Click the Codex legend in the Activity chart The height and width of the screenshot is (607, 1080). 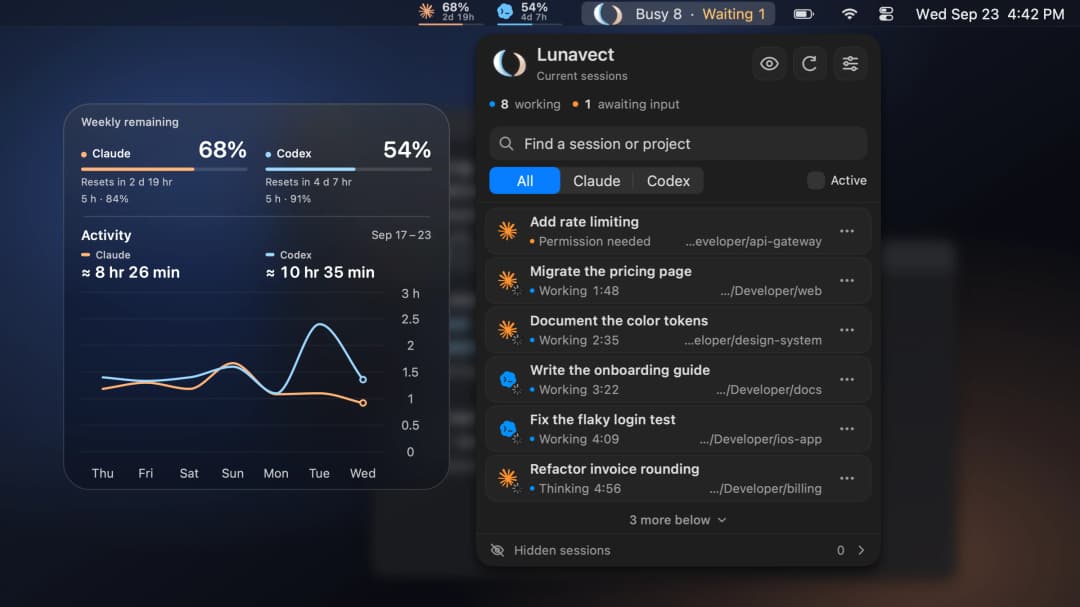coord(289,255)
